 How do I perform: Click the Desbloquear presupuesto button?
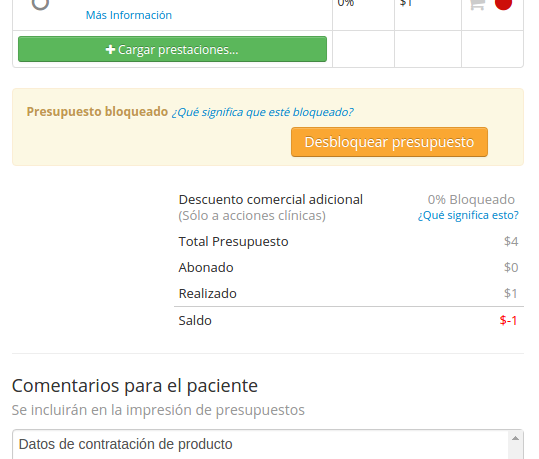tap(389, 142)
